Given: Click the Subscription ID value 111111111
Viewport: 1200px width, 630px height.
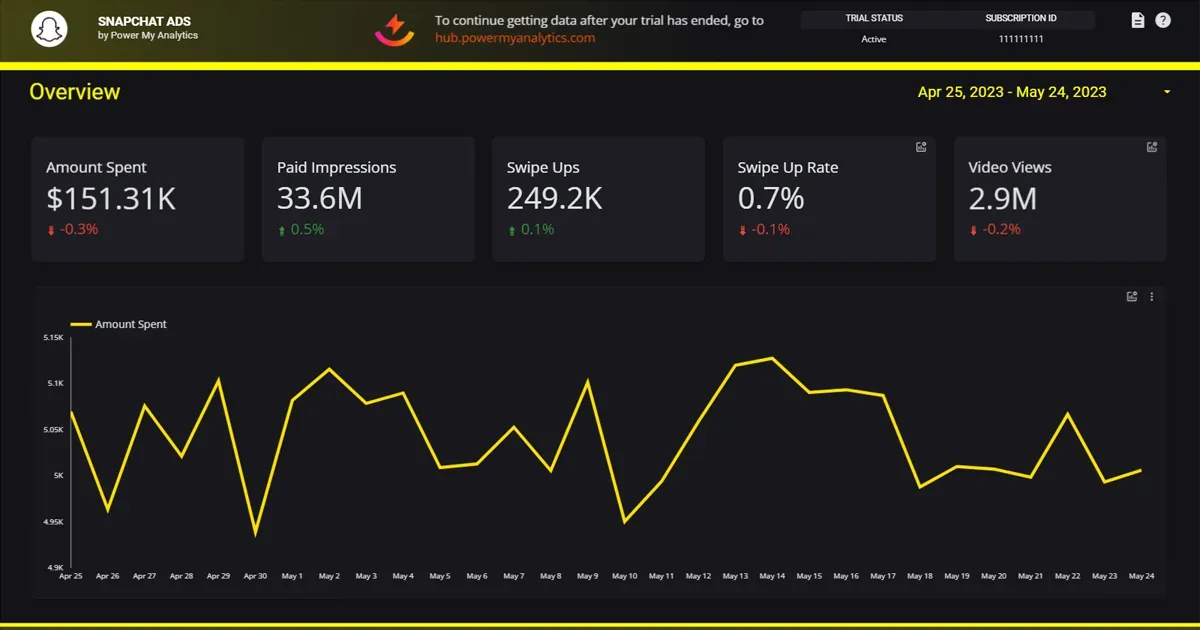Looking at the screenshot, I should coord(1021,39).
